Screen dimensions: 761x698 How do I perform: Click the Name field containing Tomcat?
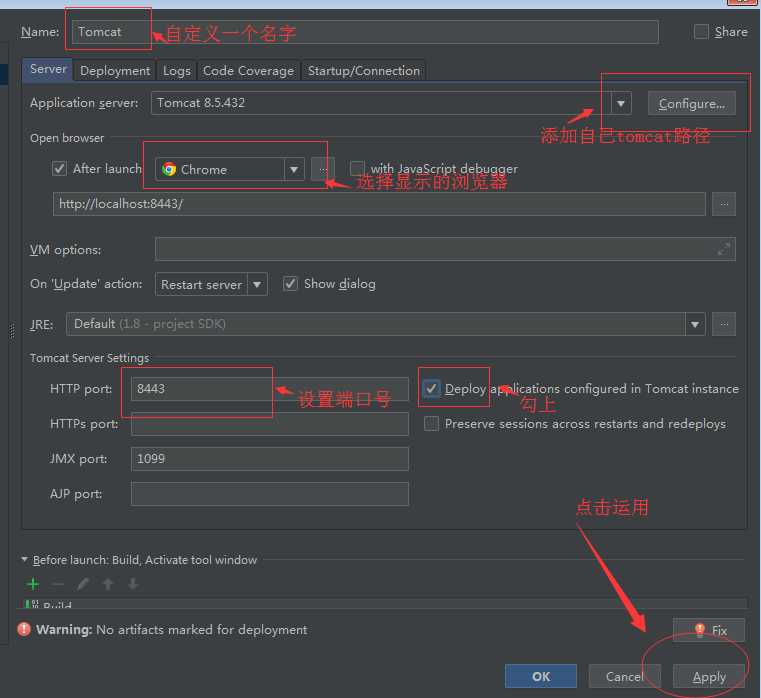point(365,32)
